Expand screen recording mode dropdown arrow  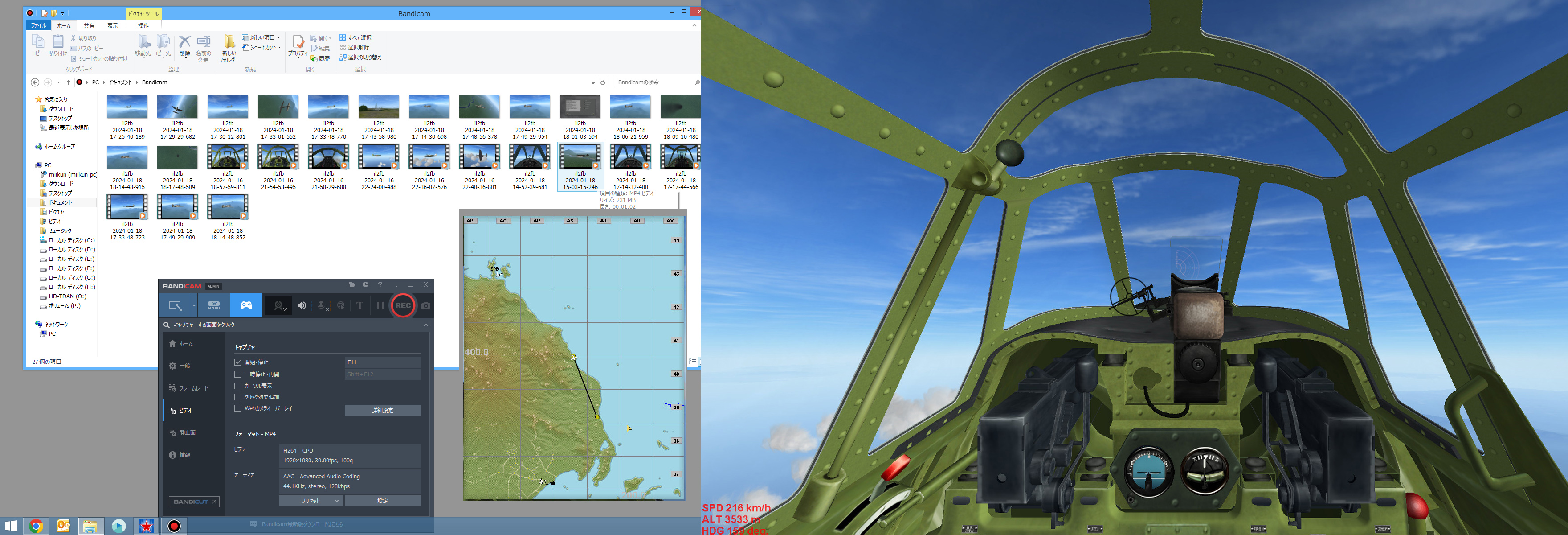point(194,305)
